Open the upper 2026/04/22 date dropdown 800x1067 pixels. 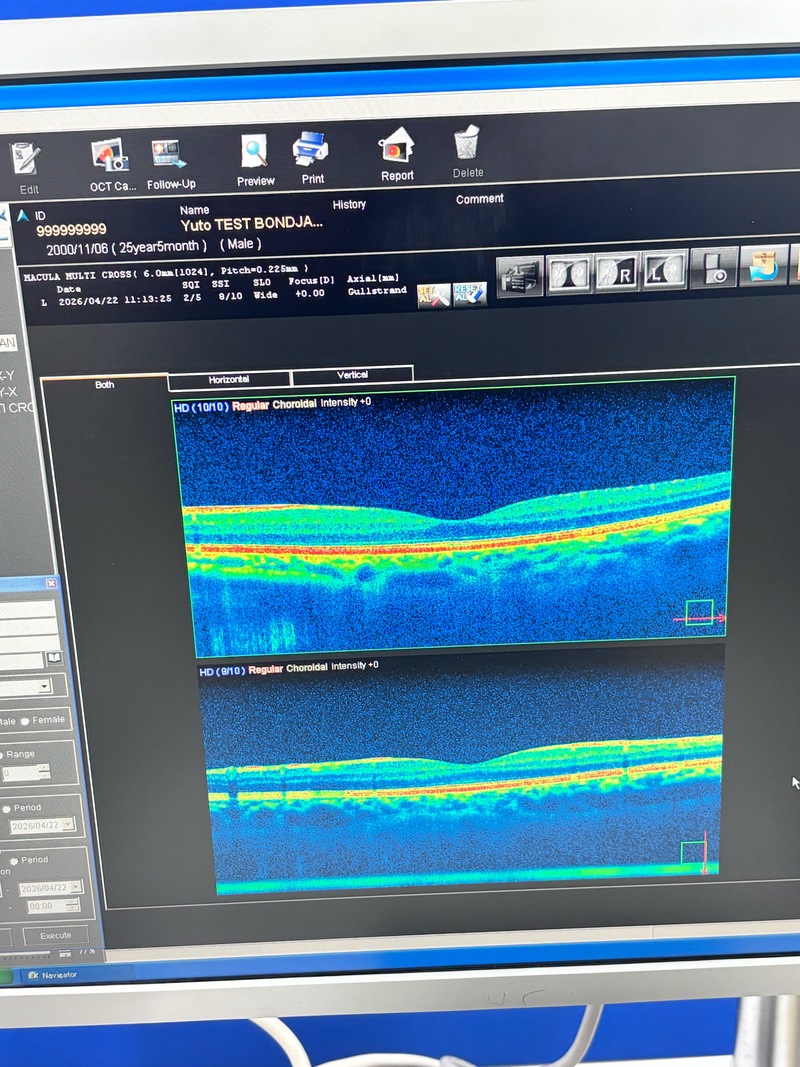[67, 825]
